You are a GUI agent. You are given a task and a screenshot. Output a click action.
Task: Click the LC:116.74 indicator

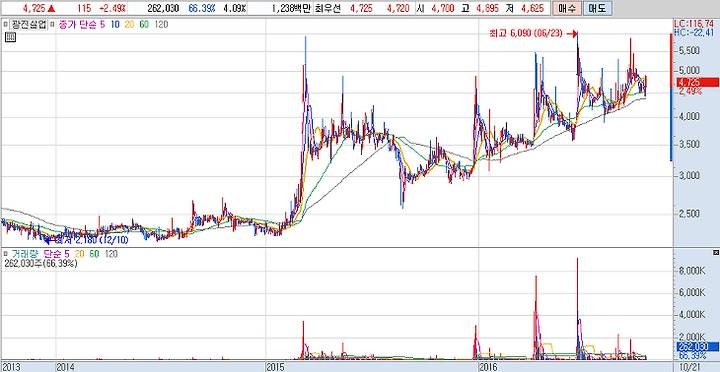[694, 23]
